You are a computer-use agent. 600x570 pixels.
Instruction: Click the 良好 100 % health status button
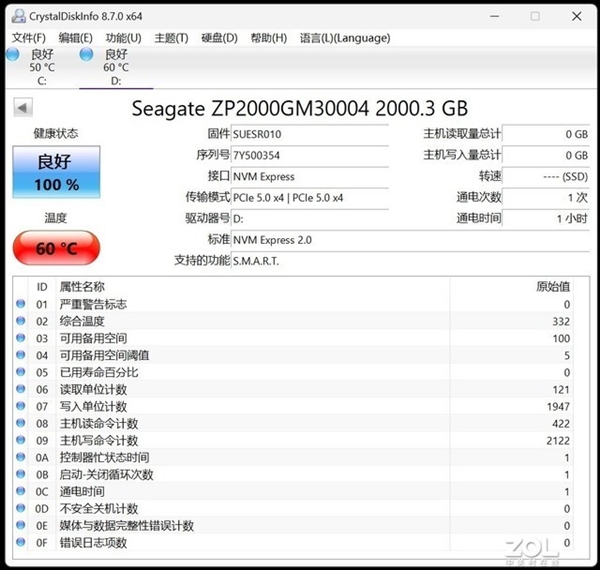point(56,172)
